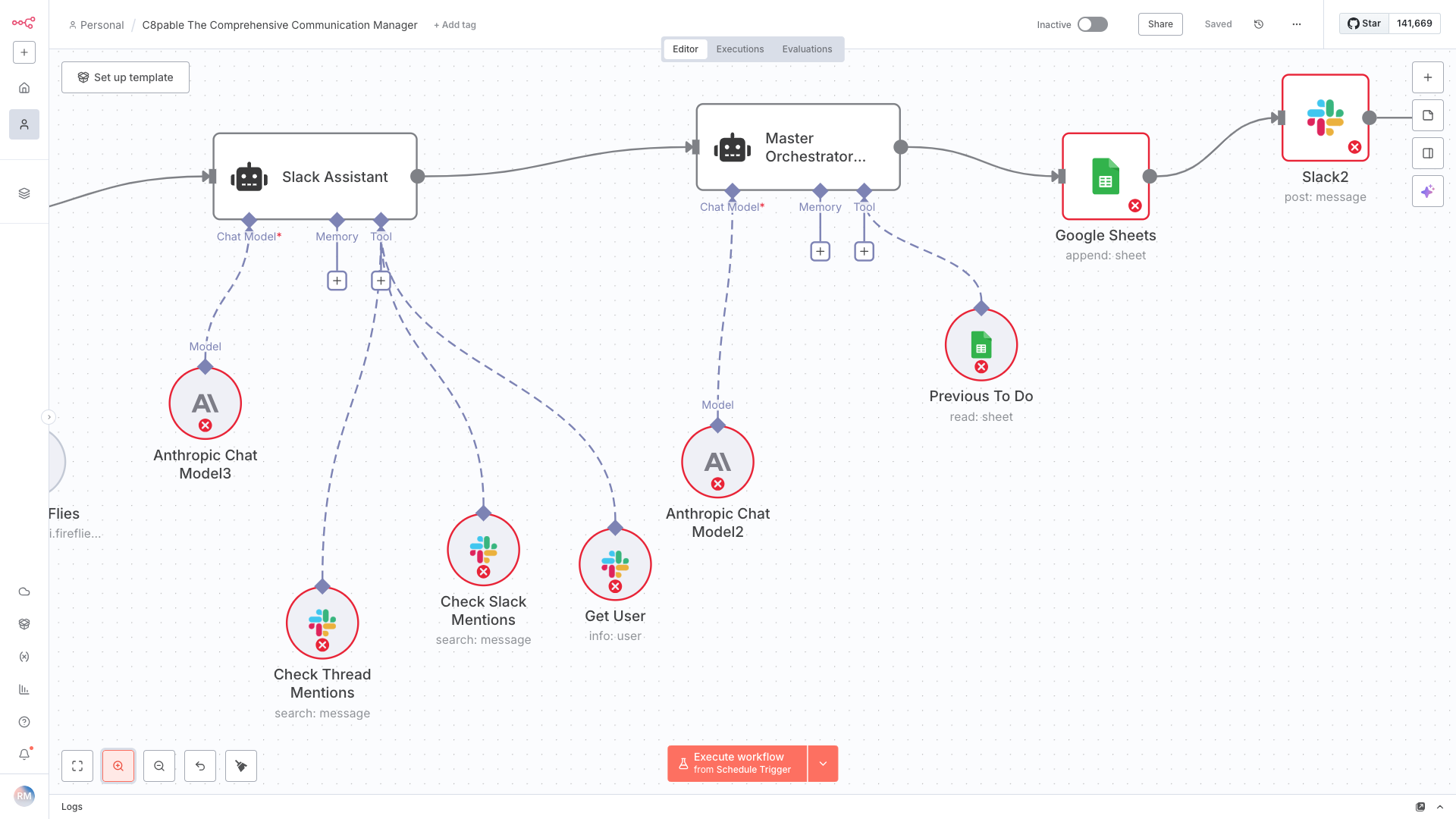
Task: Add Memory to Master Orchestrator plus button
Action: pyautogui.click(x=821, y=251)
